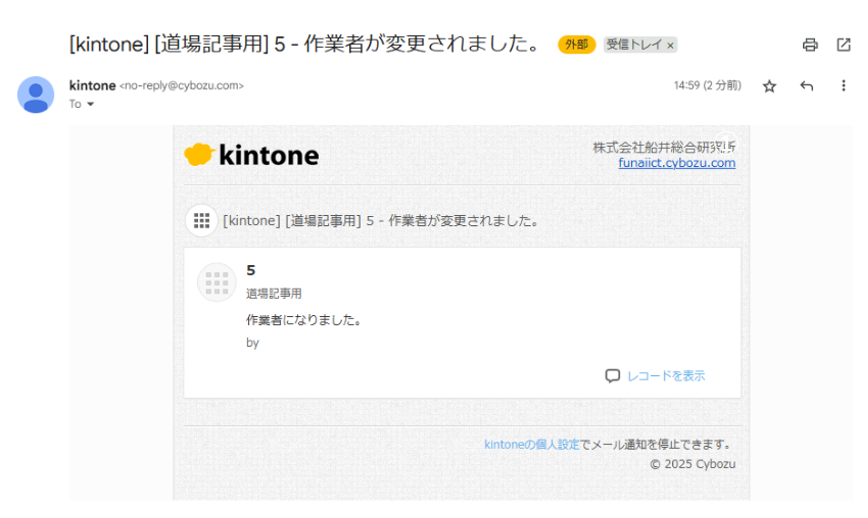
Task: Reply using the arrow icon
Action: [807, 86]
